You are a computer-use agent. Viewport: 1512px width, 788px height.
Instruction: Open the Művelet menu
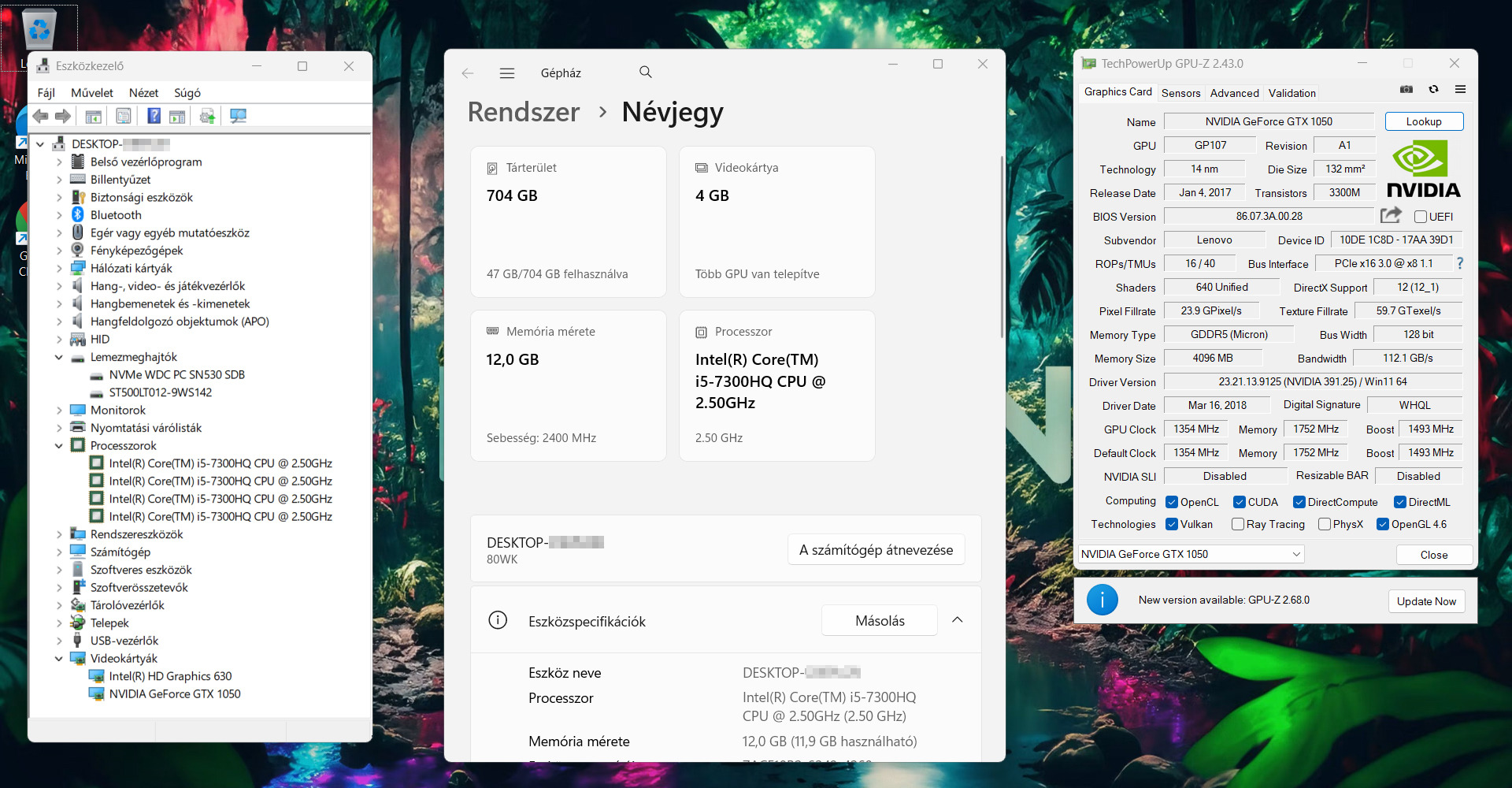(x=92, y=93)
